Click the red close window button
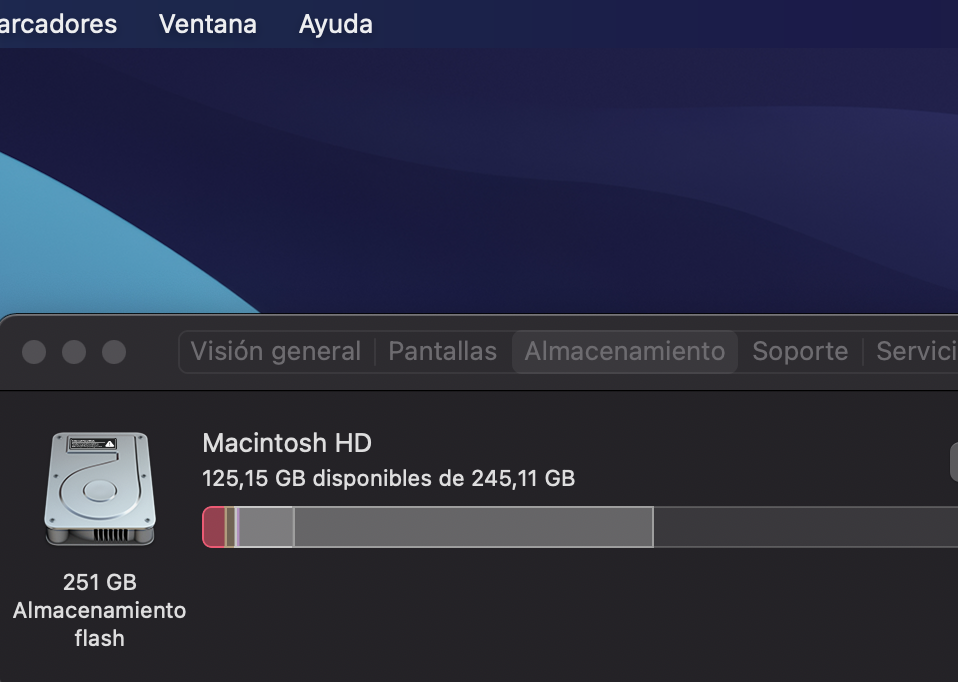The width and height of the screenshot is (958, 682). pos(34,352)
